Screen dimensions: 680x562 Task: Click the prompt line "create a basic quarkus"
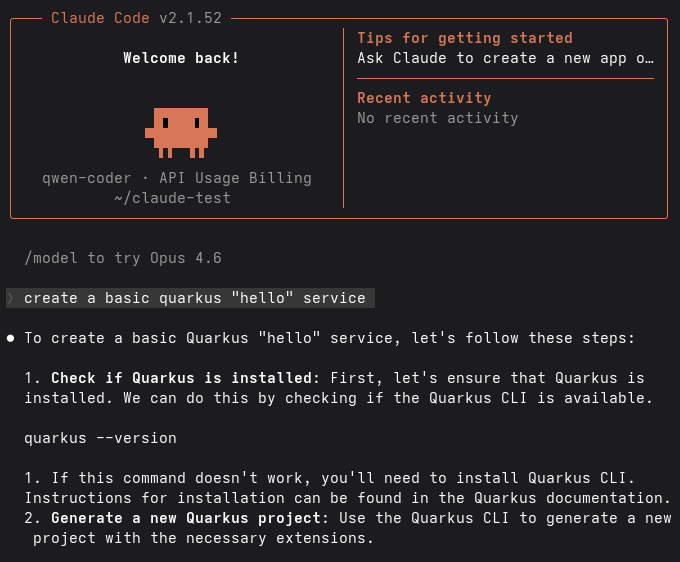[195, 298]
